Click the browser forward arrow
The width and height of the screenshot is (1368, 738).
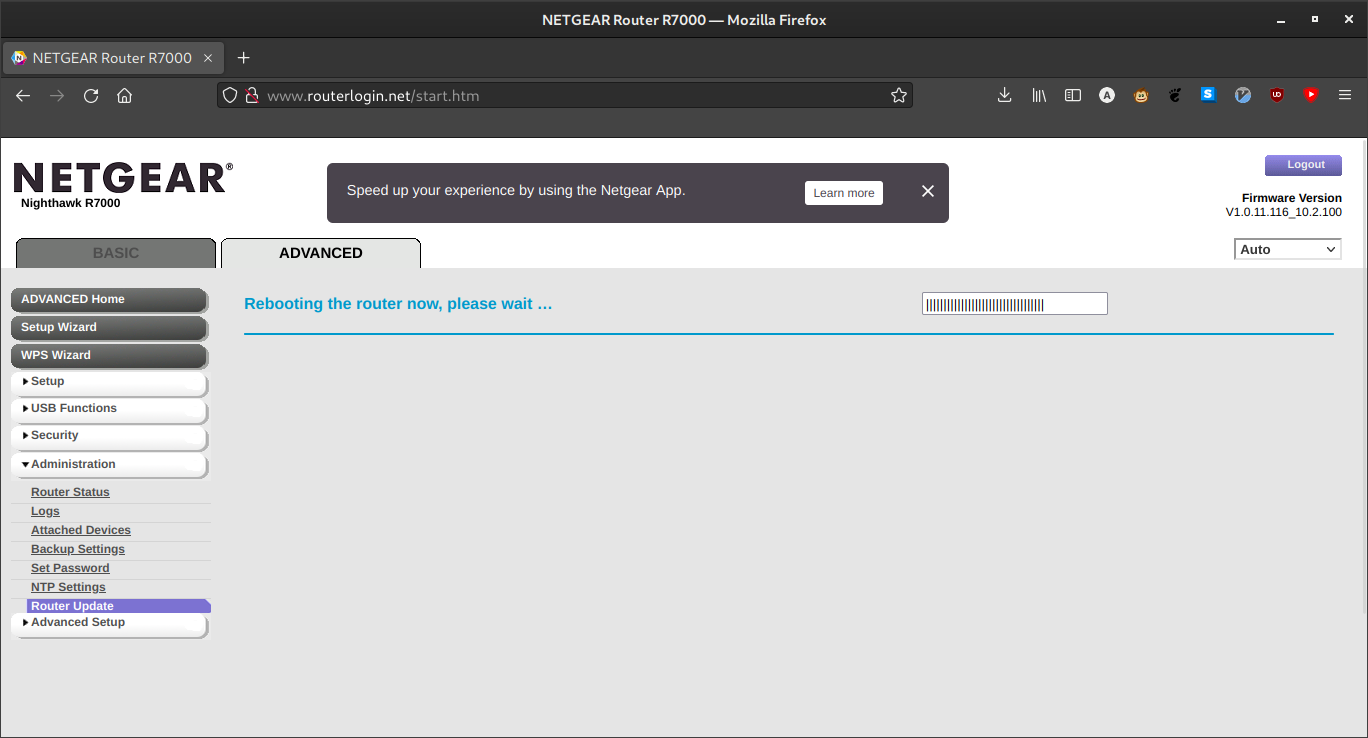[57, 95]
